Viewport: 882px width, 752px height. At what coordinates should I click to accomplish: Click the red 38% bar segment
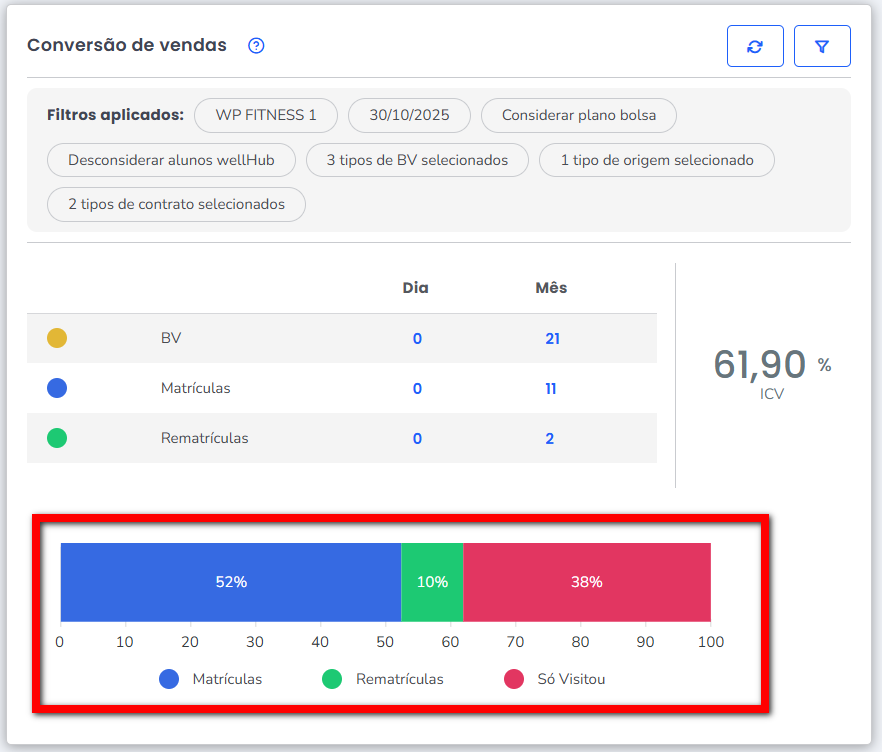coord(587,582)
